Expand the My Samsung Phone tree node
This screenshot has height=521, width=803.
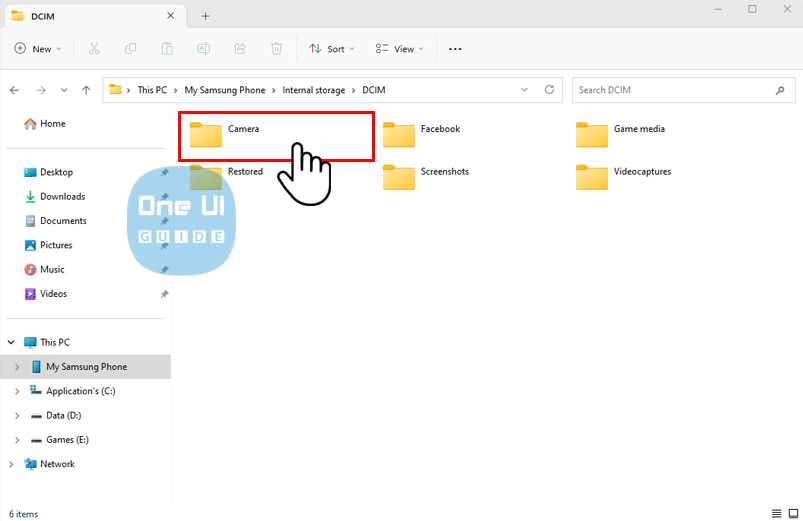point(17,367)
